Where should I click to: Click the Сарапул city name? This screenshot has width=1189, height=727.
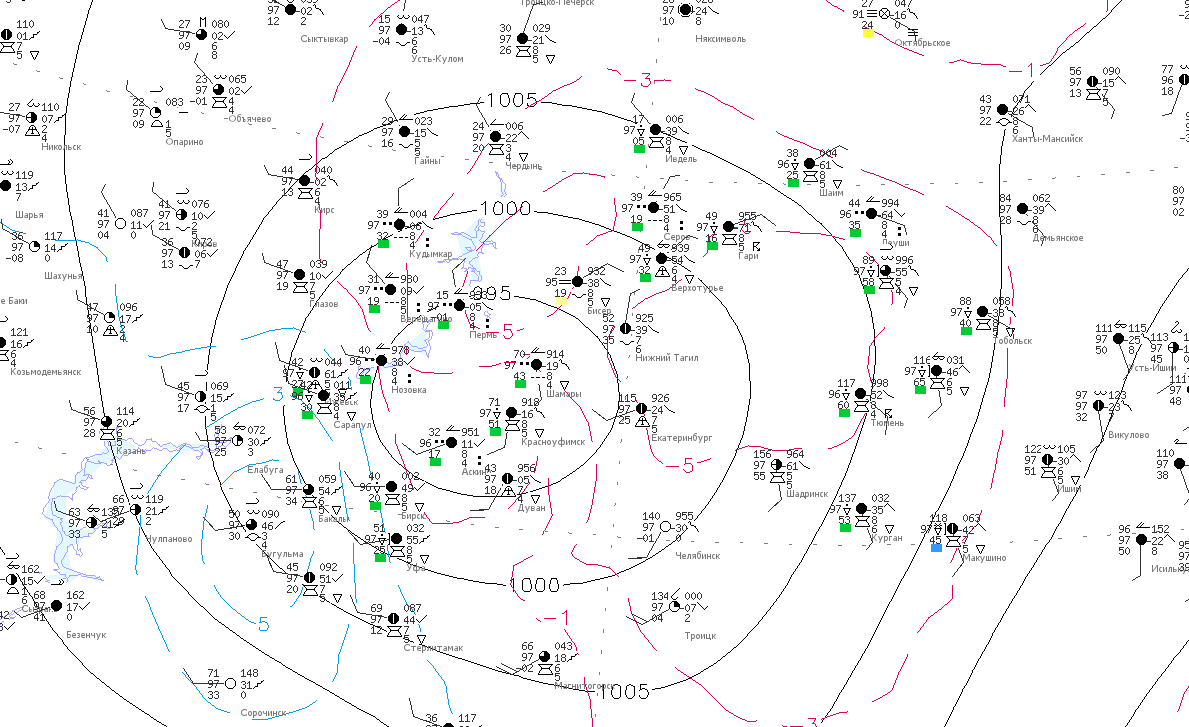click(352, 425)
